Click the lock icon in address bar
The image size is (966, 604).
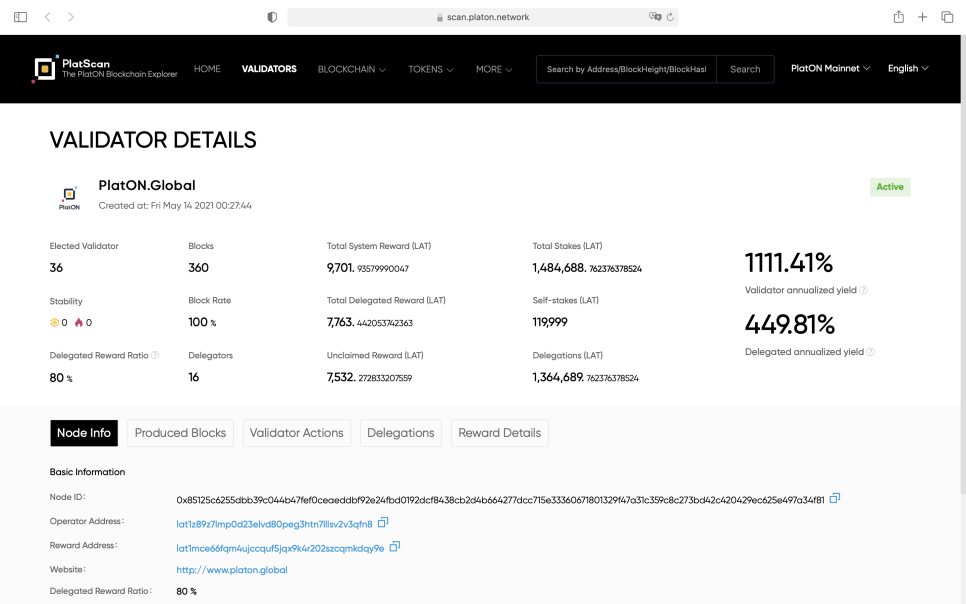pyautogui.click(x=439, y=18)
